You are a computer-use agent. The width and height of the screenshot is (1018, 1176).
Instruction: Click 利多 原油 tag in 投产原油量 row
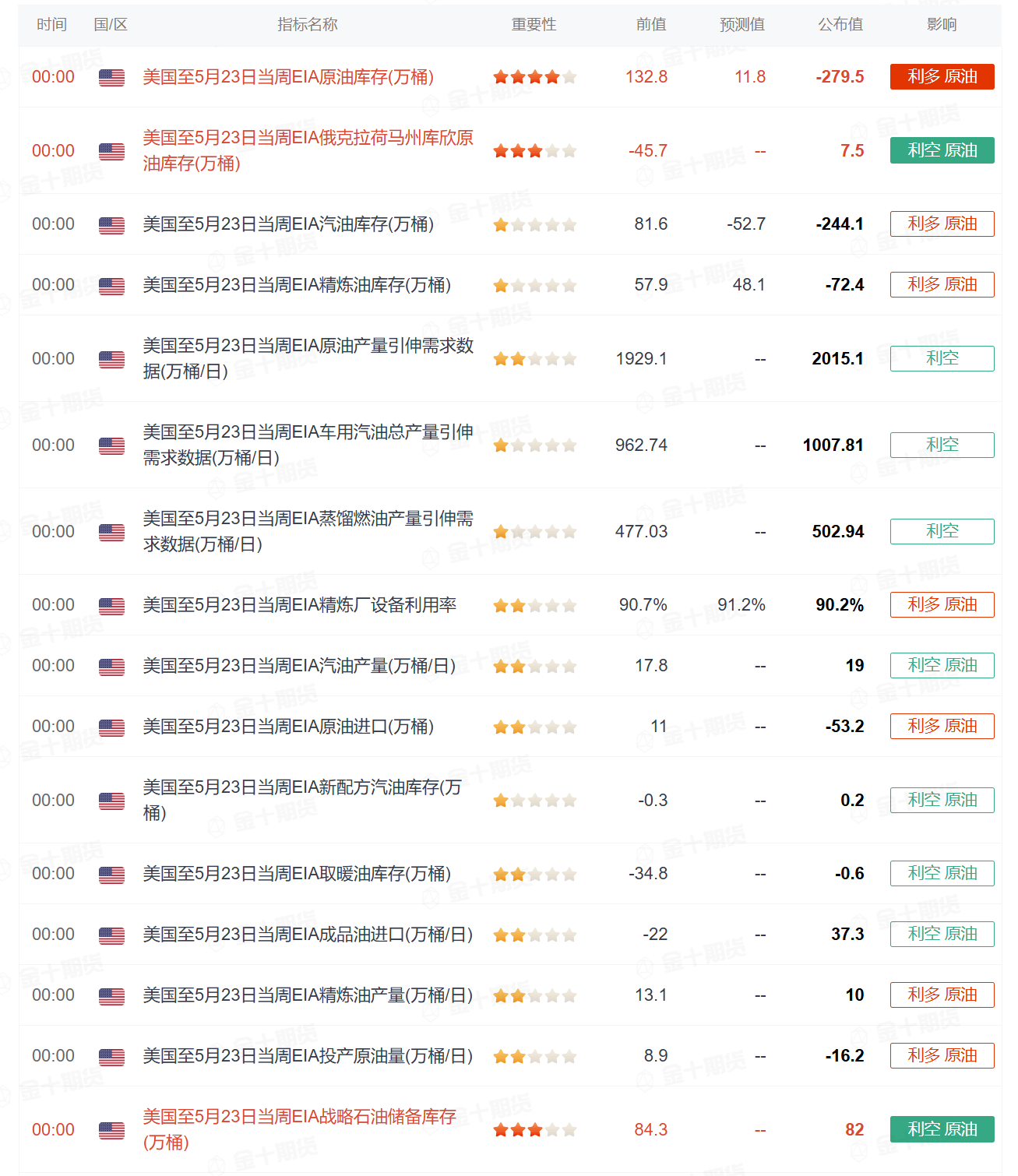tap(942, 1055)
